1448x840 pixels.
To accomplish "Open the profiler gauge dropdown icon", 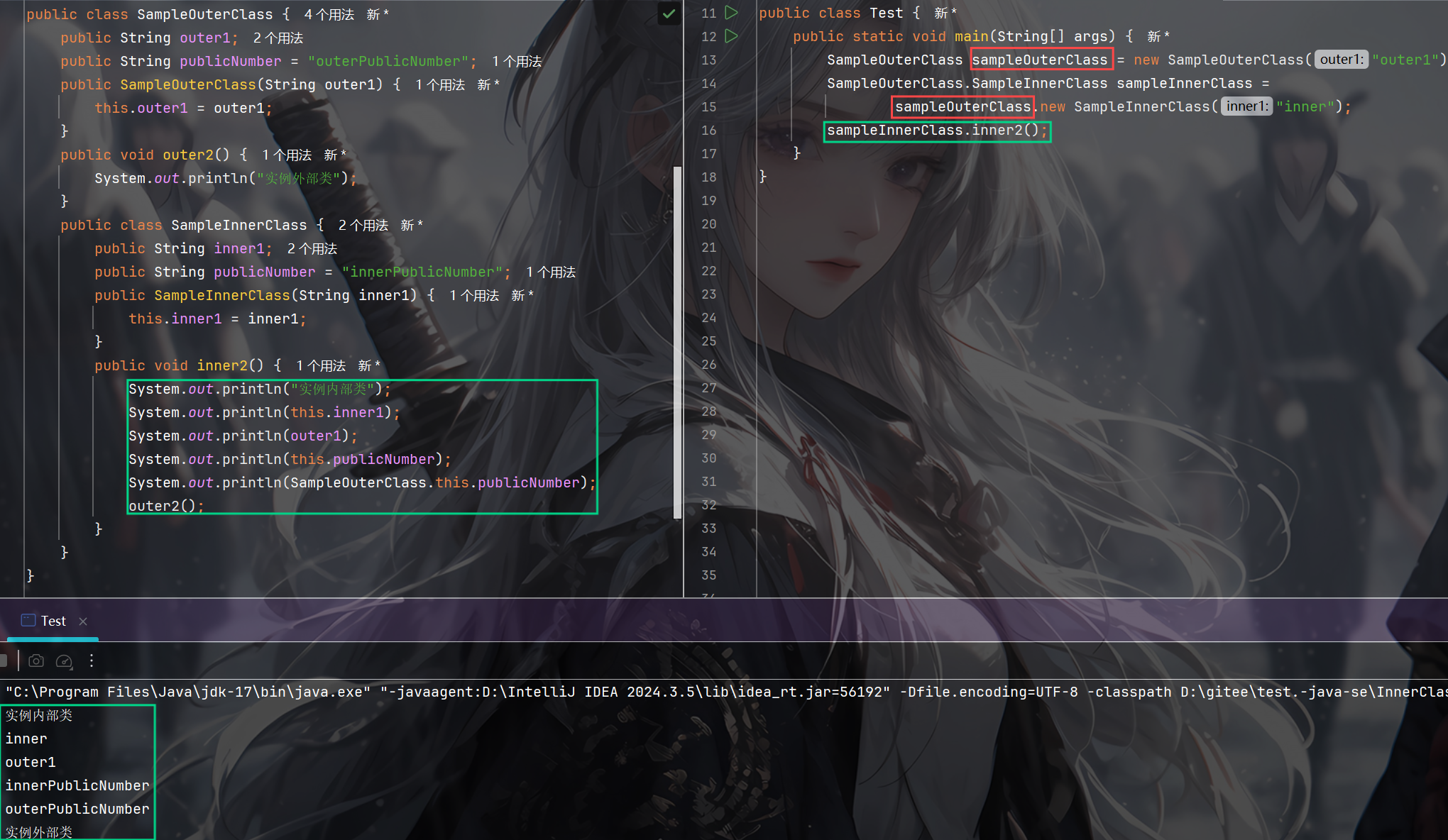I will 64,661.
